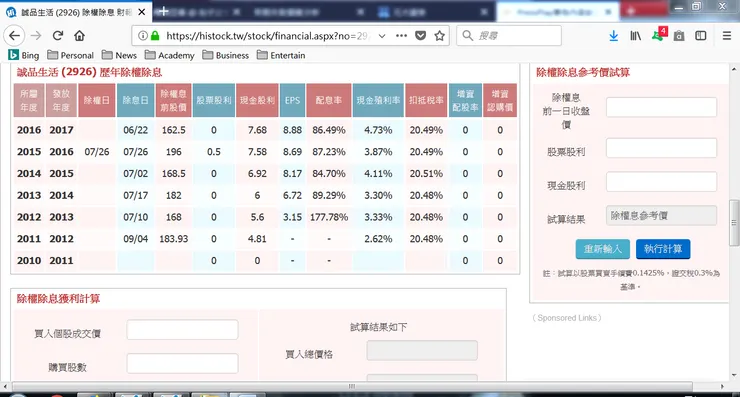This screenshot has width=740, height=397.
Task: Switch to the fourth browser tab
Action: 433,11
